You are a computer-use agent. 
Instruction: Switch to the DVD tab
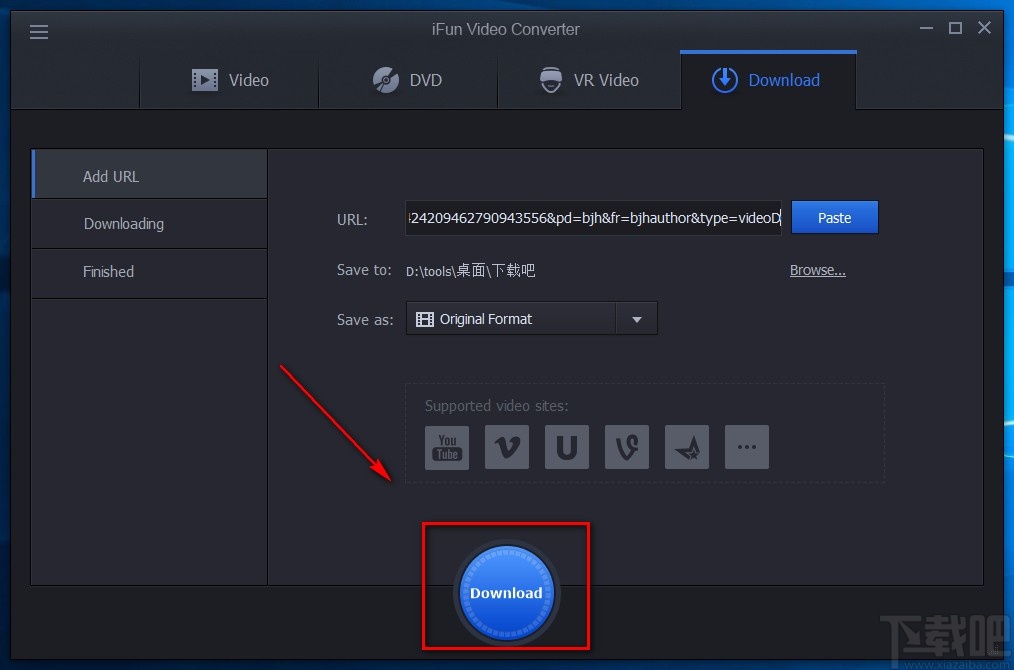coord(408,80)
